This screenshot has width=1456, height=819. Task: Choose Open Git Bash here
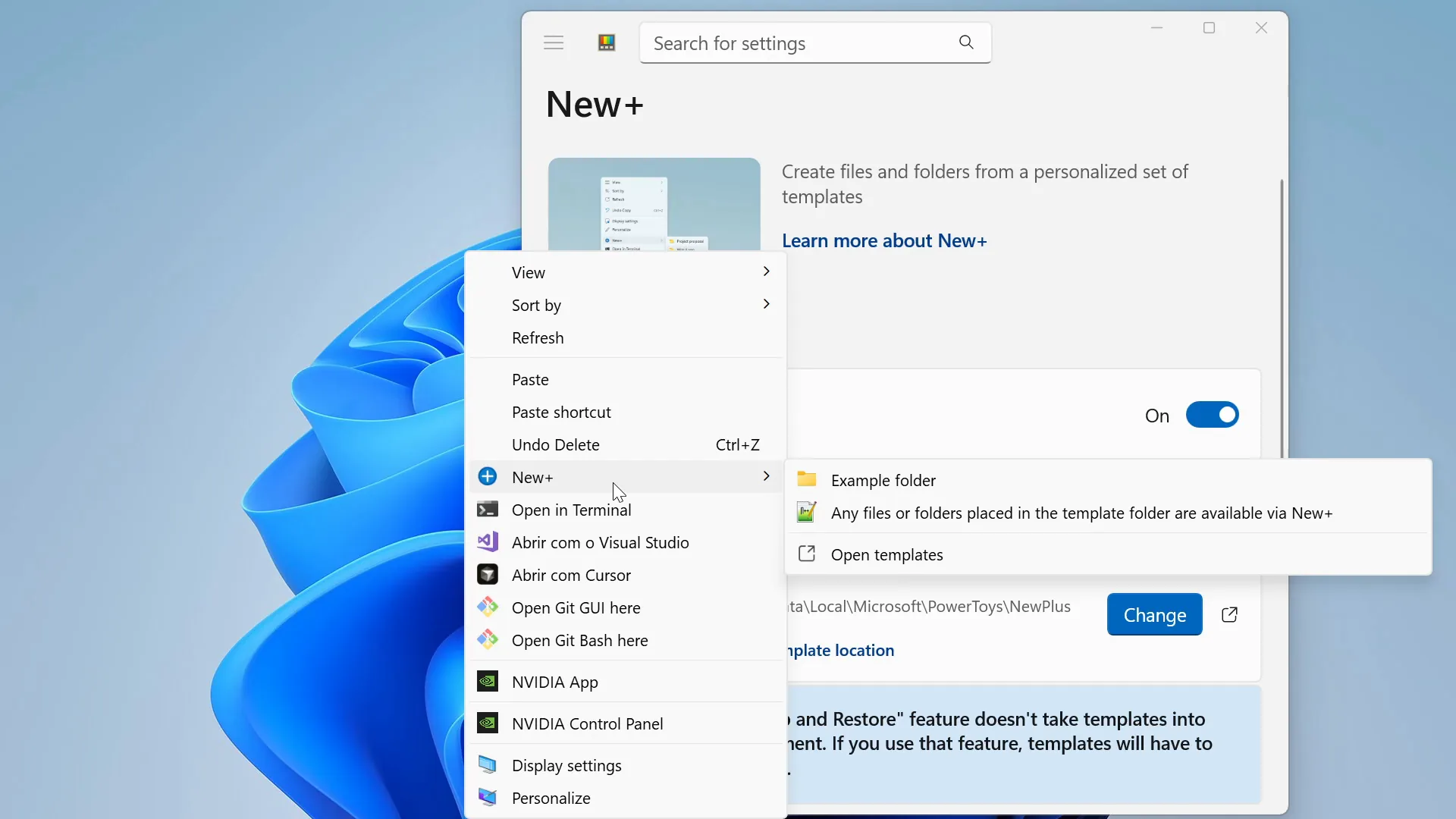[x=626, y=640]
